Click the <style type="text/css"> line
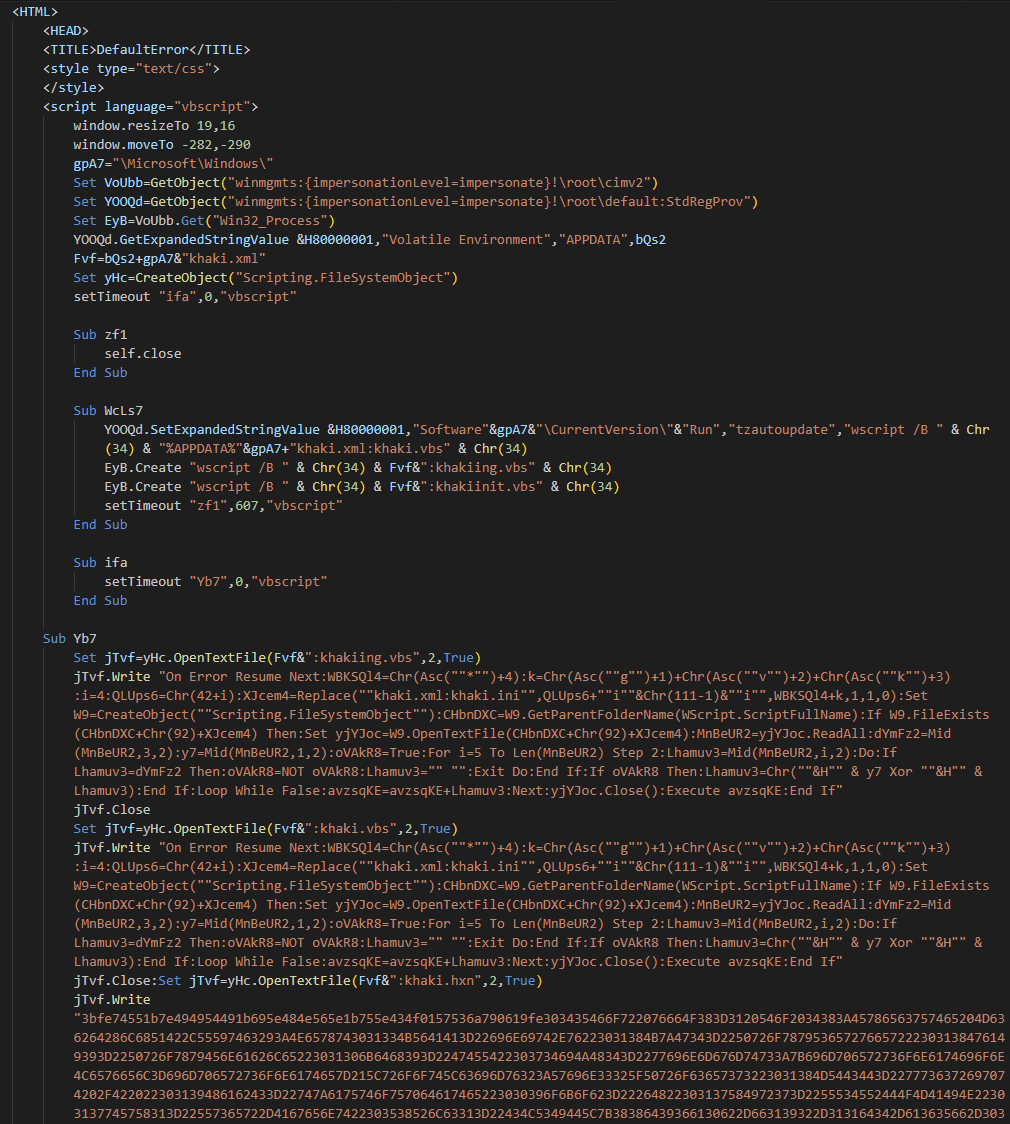Screen dimensions: 1010x1124 [131, 69]
